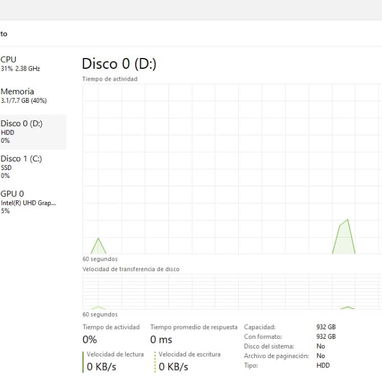Click the Tipo HDD value
382x382 pixels.
(323, 366)
